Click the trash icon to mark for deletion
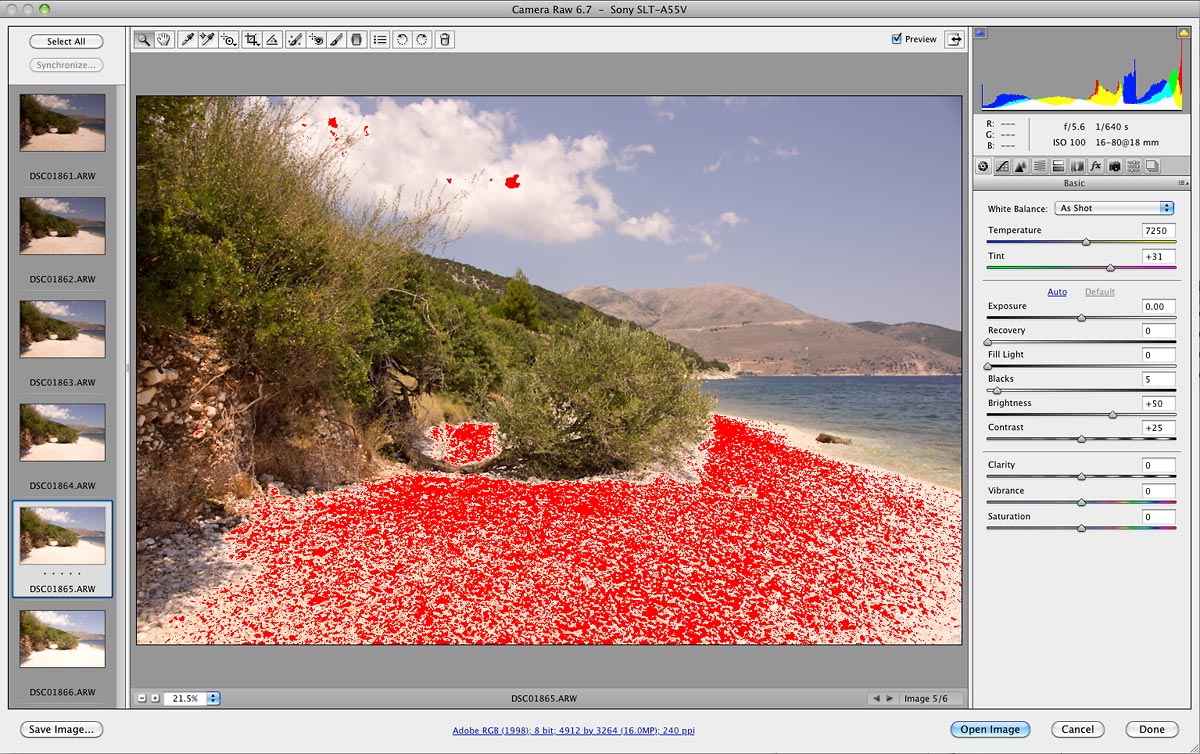 445,40
